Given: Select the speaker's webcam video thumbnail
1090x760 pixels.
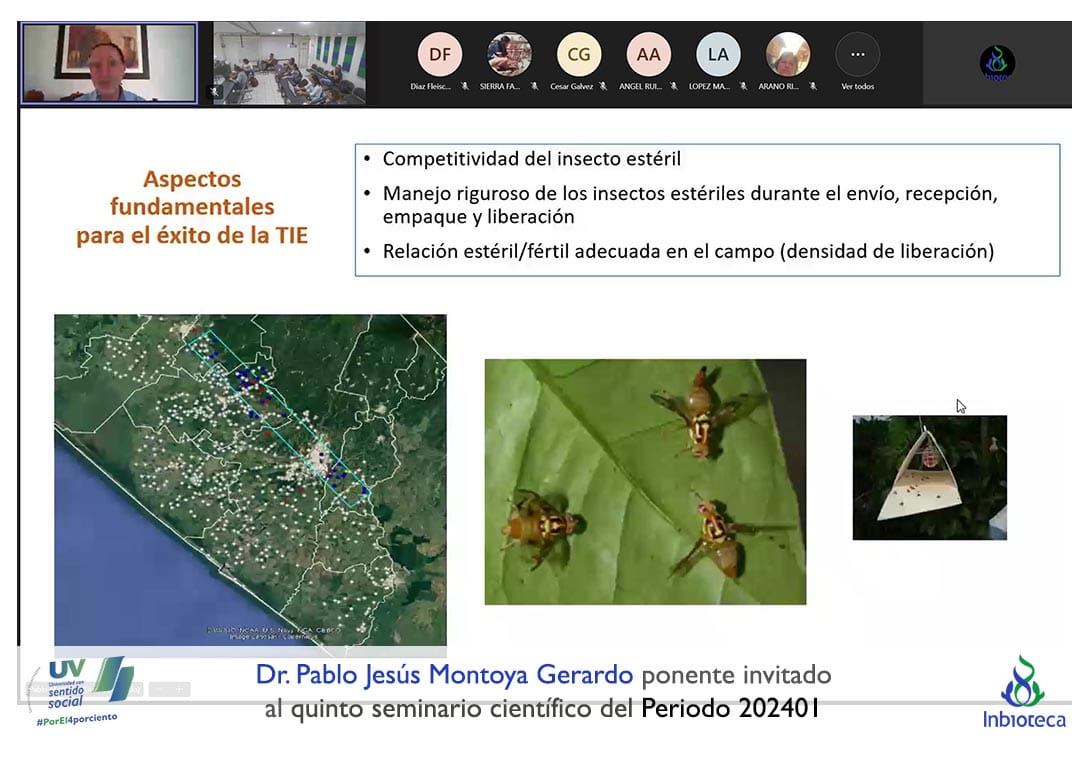Looking at the screenshot, I should coord(109,63).
